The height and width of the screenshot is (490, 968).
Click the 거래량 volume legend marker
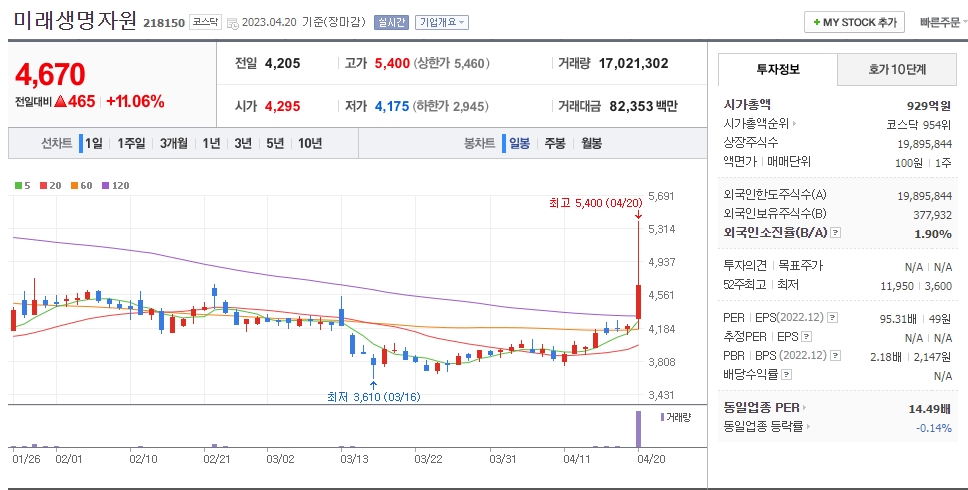(675, 417)
